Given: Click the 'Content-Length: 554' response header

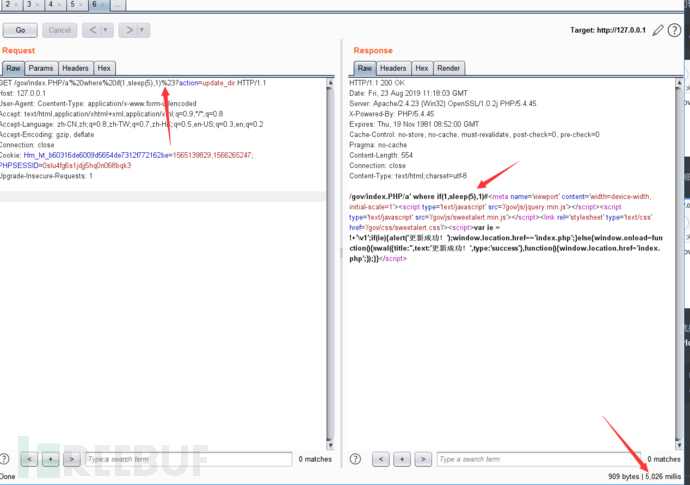Looking at the screenshot, I should 381,155.
